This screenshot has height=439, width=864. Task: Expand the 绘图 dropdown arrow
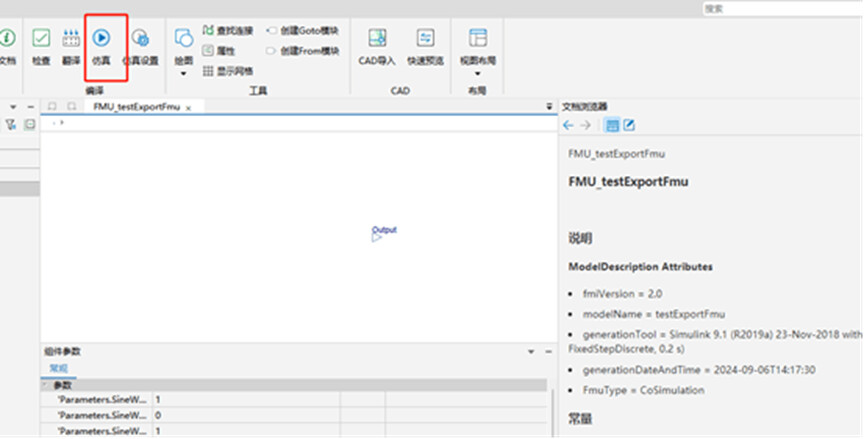tap(183, 74)
